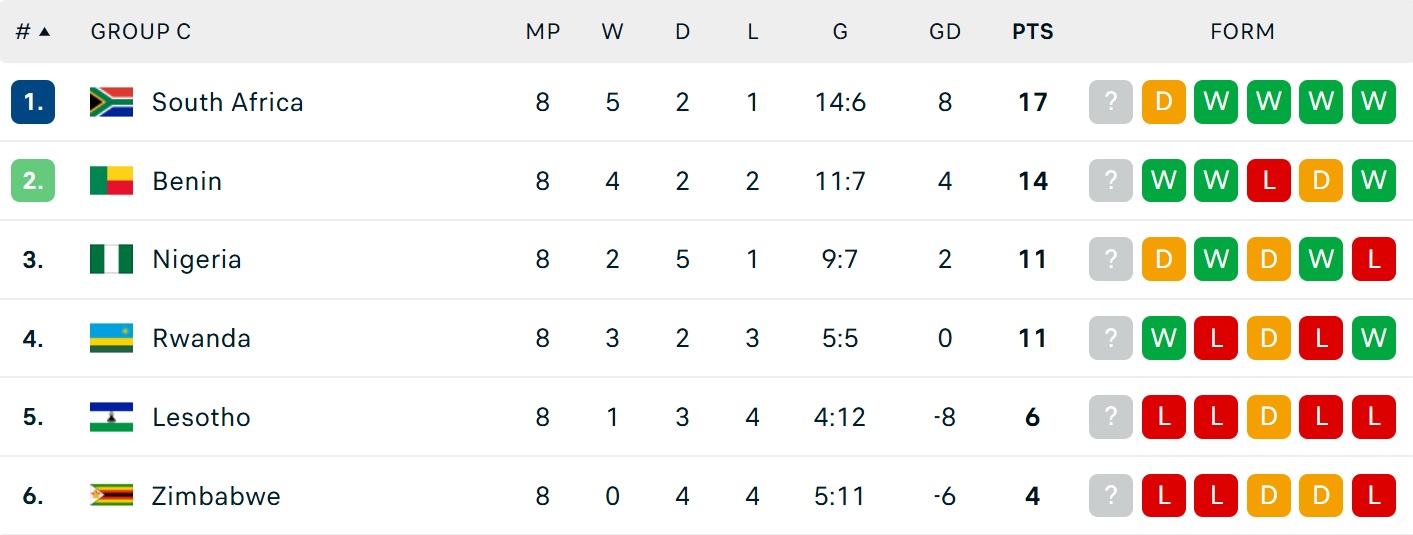Click the blue rank 1 position badge
The image size is (1413, 535).
[x=33, y=102]
